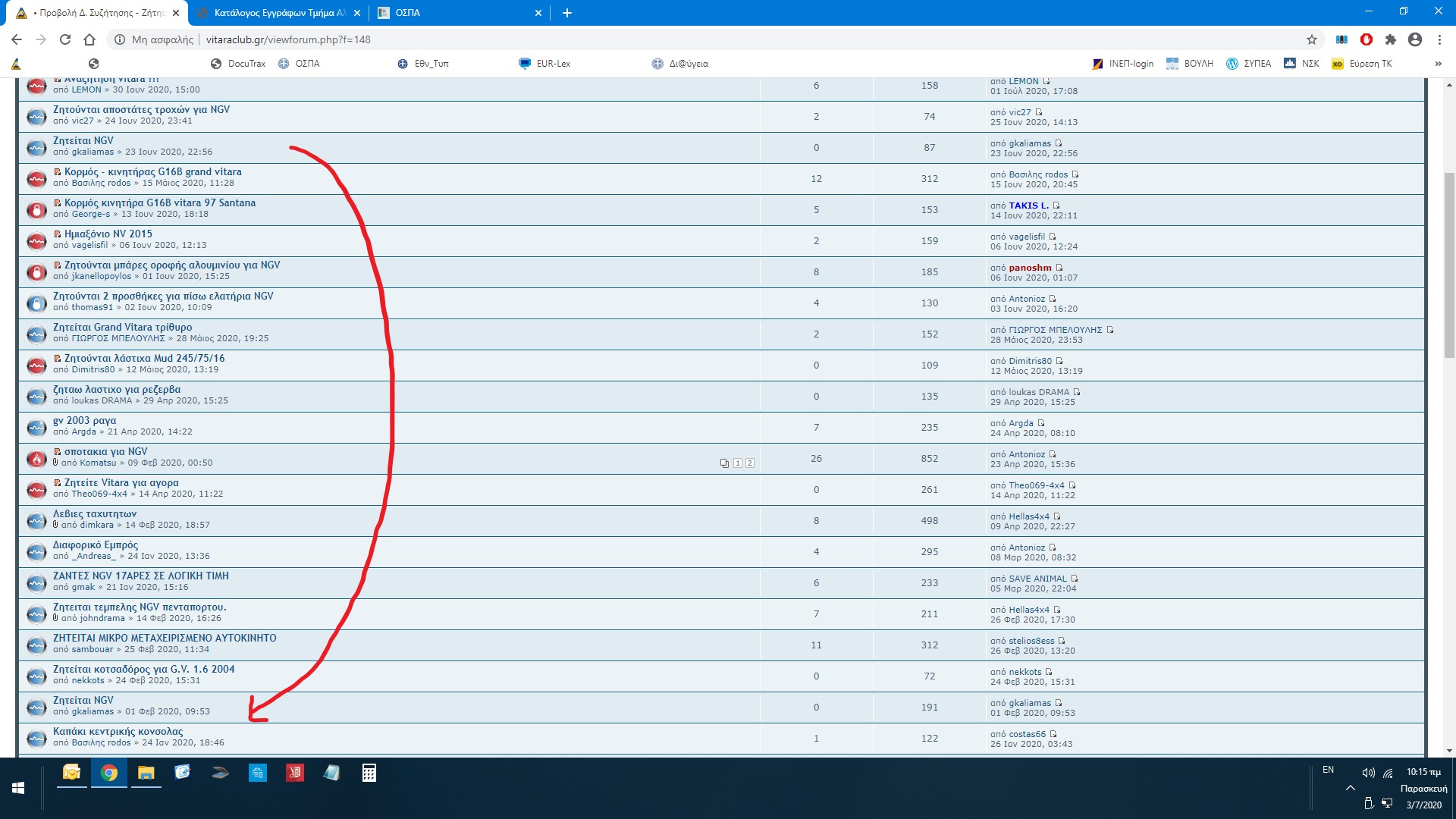Open topic Καπάκι κεντρικής κονσολας
Screen dimensions: 1456x819
pyautogui.click(x=118, y=732)
